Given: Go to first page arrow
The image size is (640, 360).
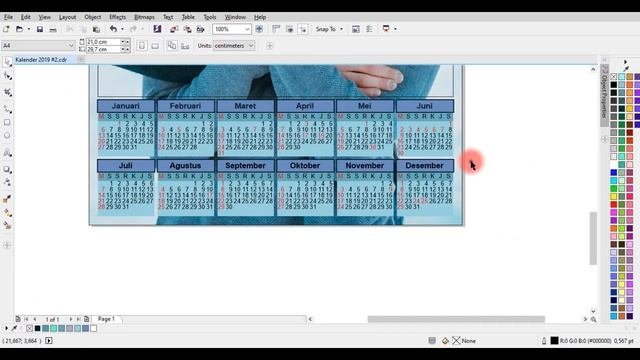Looking at the screenshot, I should tap(26, 319).
